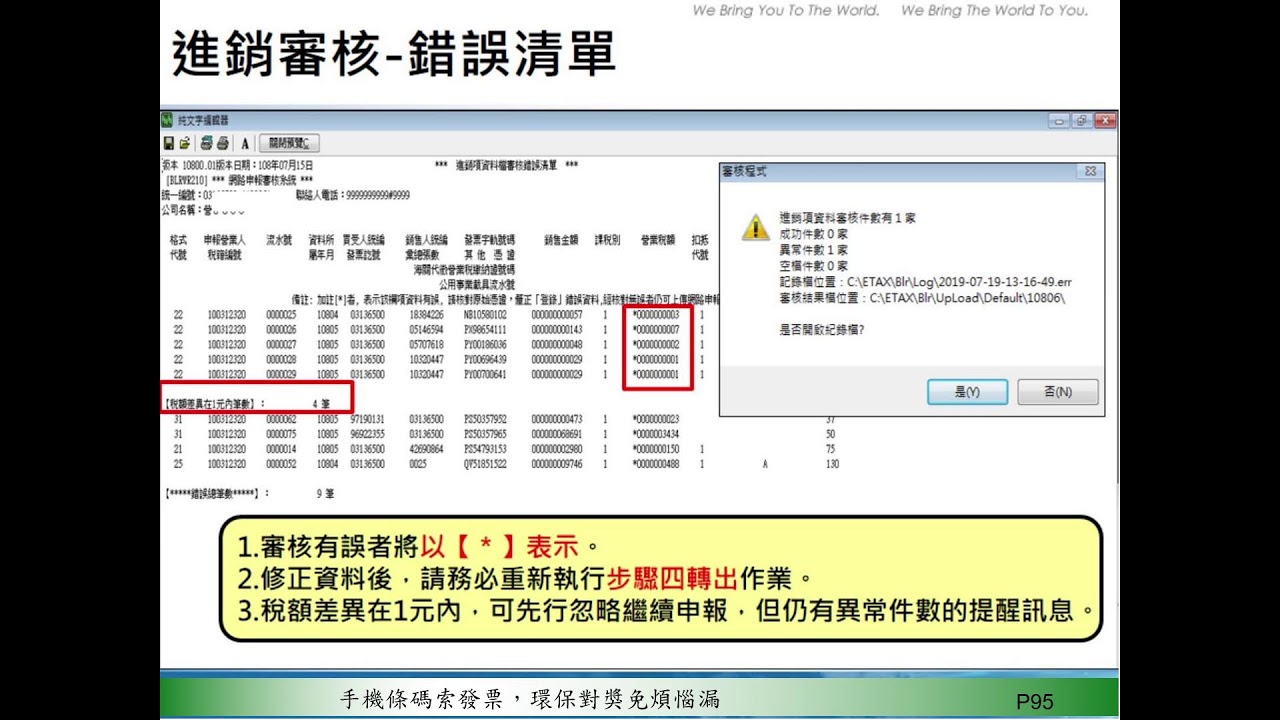Image resolution: width=1280 pixels, height=720 pixels.
Task: Select invoice number PY00700641
Action: click(x=485, y=375)
